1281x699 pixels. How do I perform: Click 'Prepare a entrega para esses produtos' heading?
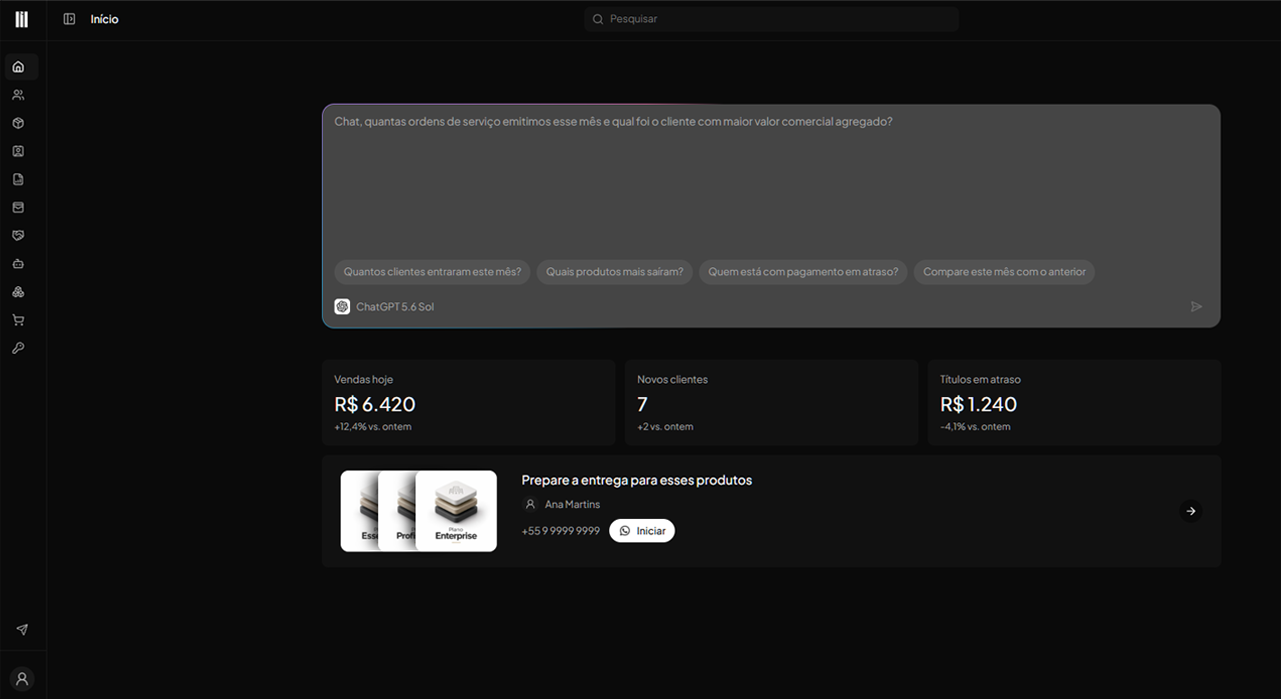click(637, 480)
